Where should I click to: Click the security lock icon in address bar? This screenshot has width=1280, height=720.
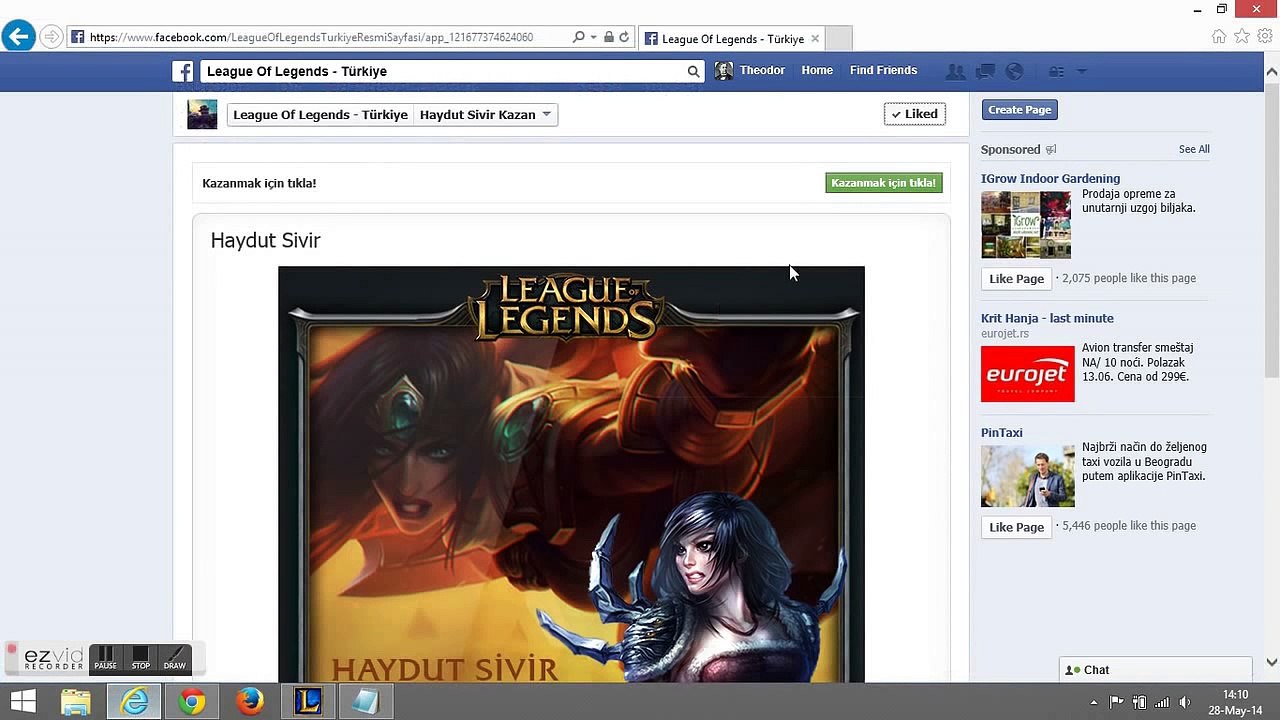[x=608, y=37]
